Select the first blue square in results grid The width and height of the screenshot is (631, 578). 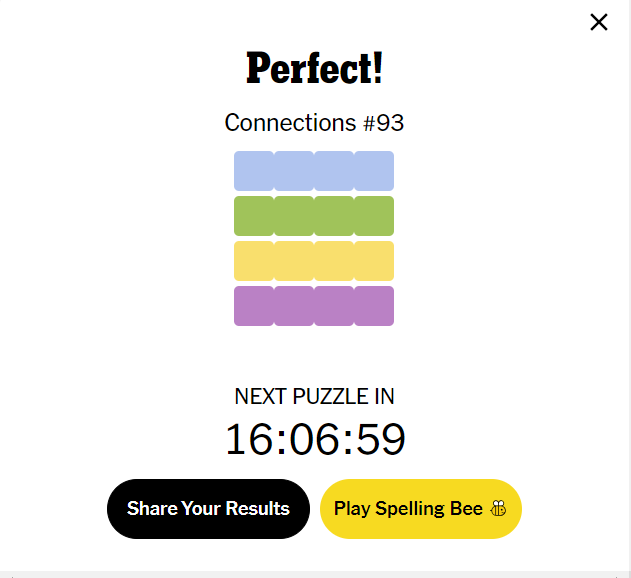(x=254, y=171)
